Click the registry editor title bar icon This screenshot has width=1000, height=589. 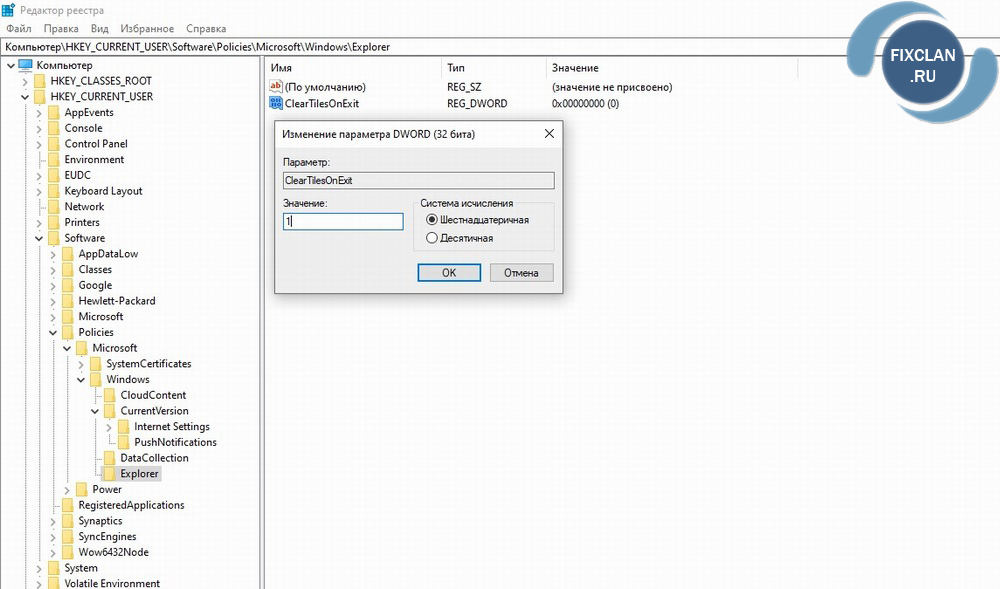tap(9, 9)
